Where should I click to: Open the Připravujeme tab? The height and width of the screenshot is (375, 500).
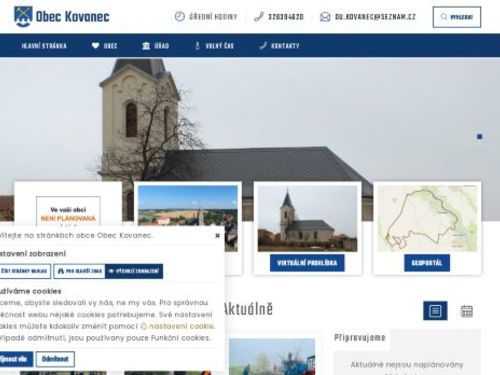360,338
